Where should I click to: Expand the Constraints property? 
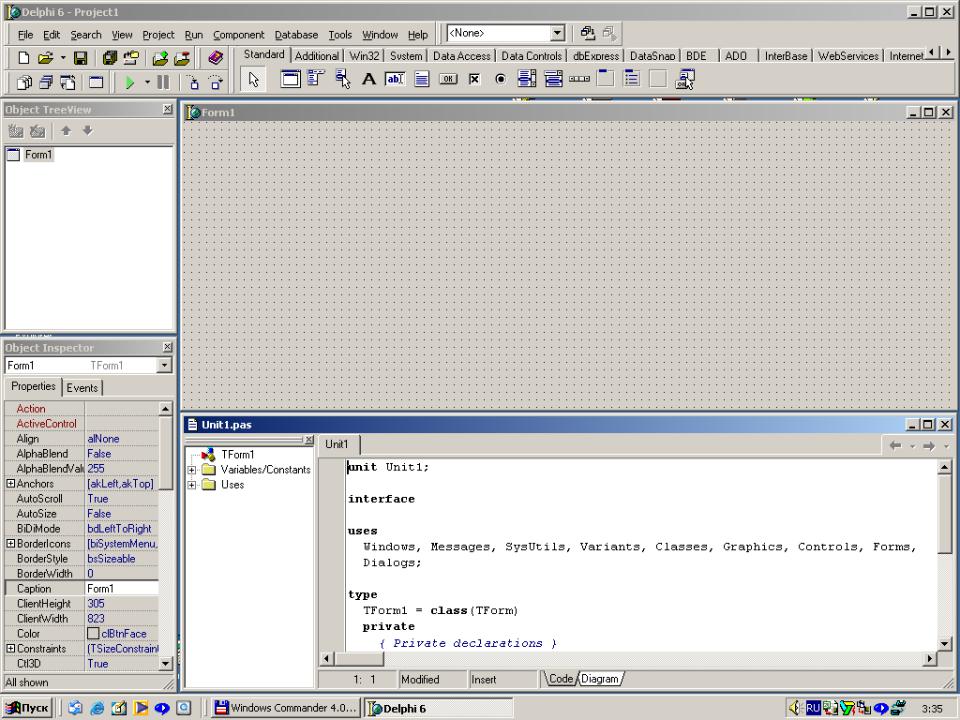[x=10, y=648]
